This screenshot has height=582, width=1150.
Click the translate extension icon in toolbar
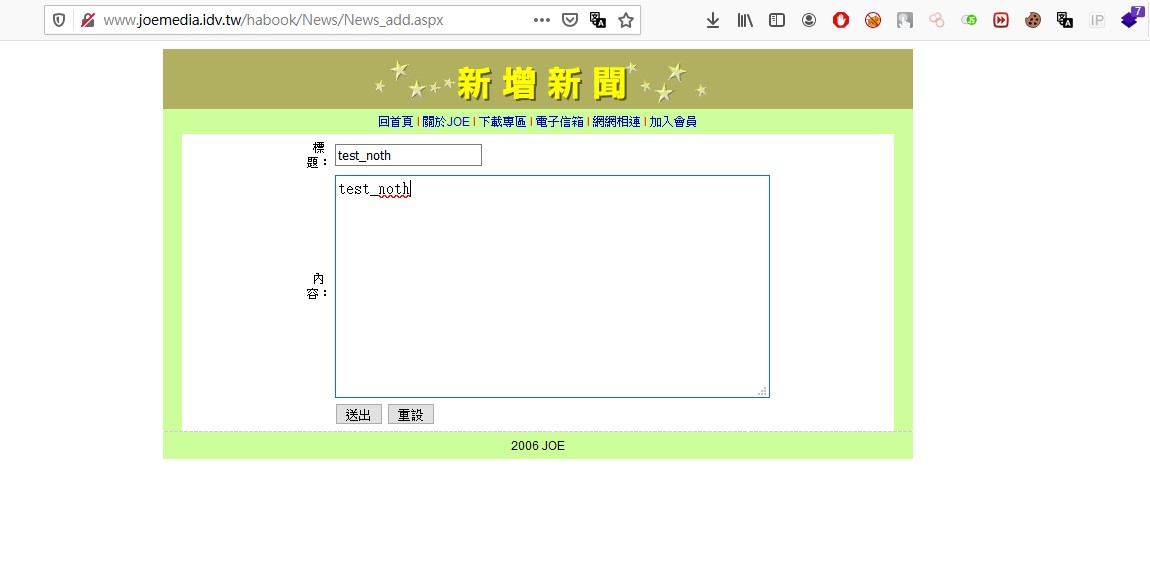tap(1065, 21)
